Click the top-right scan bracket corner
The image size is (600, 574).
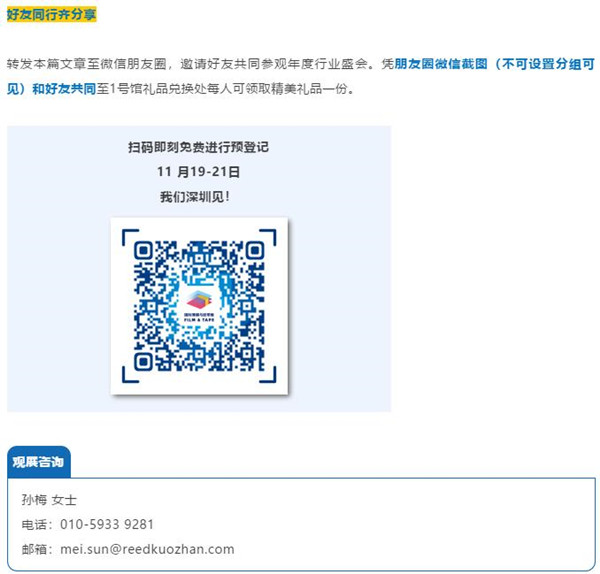[x=268, y=237]
